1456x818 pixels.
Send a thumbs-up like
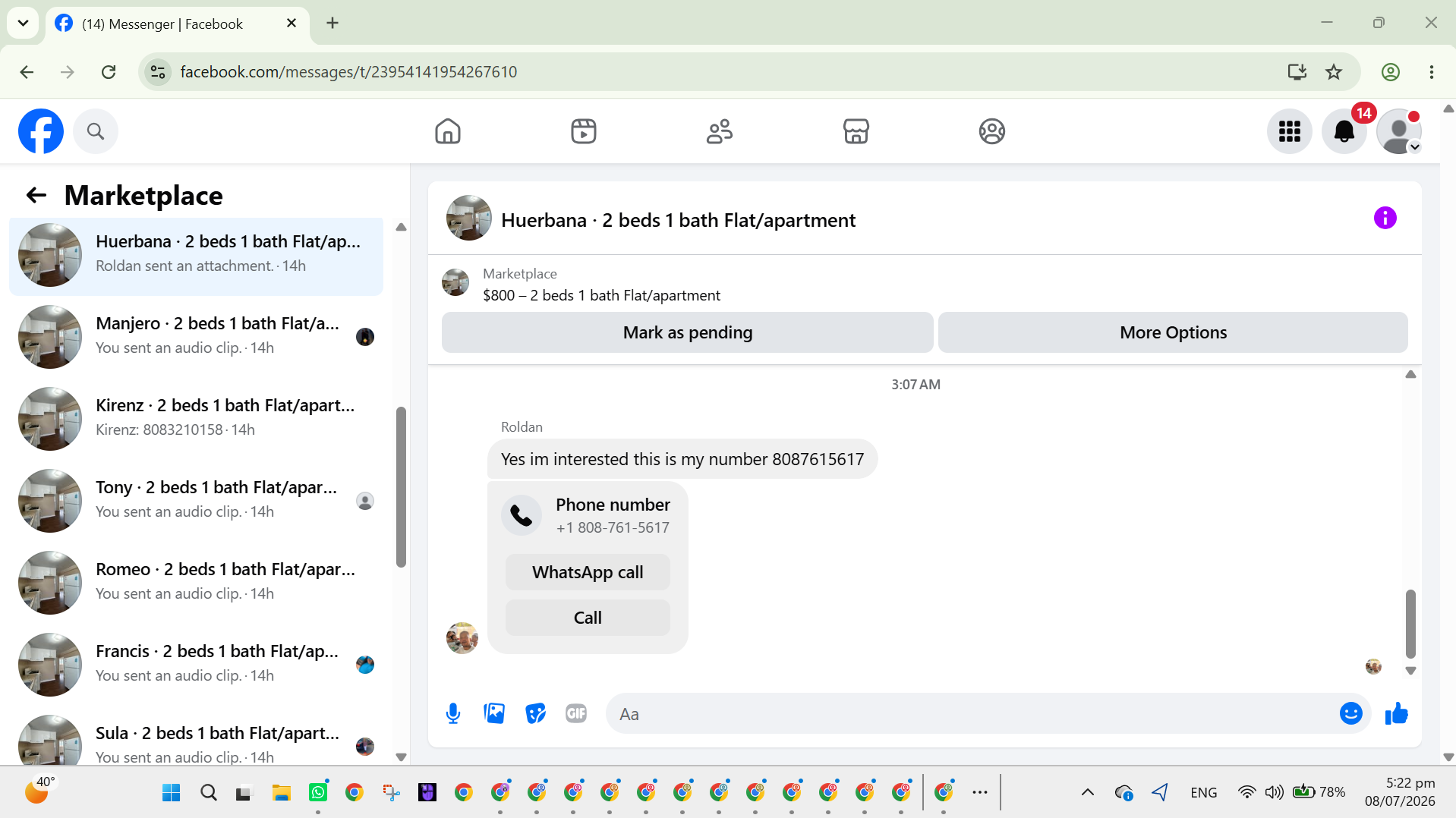coord(1396,713)
